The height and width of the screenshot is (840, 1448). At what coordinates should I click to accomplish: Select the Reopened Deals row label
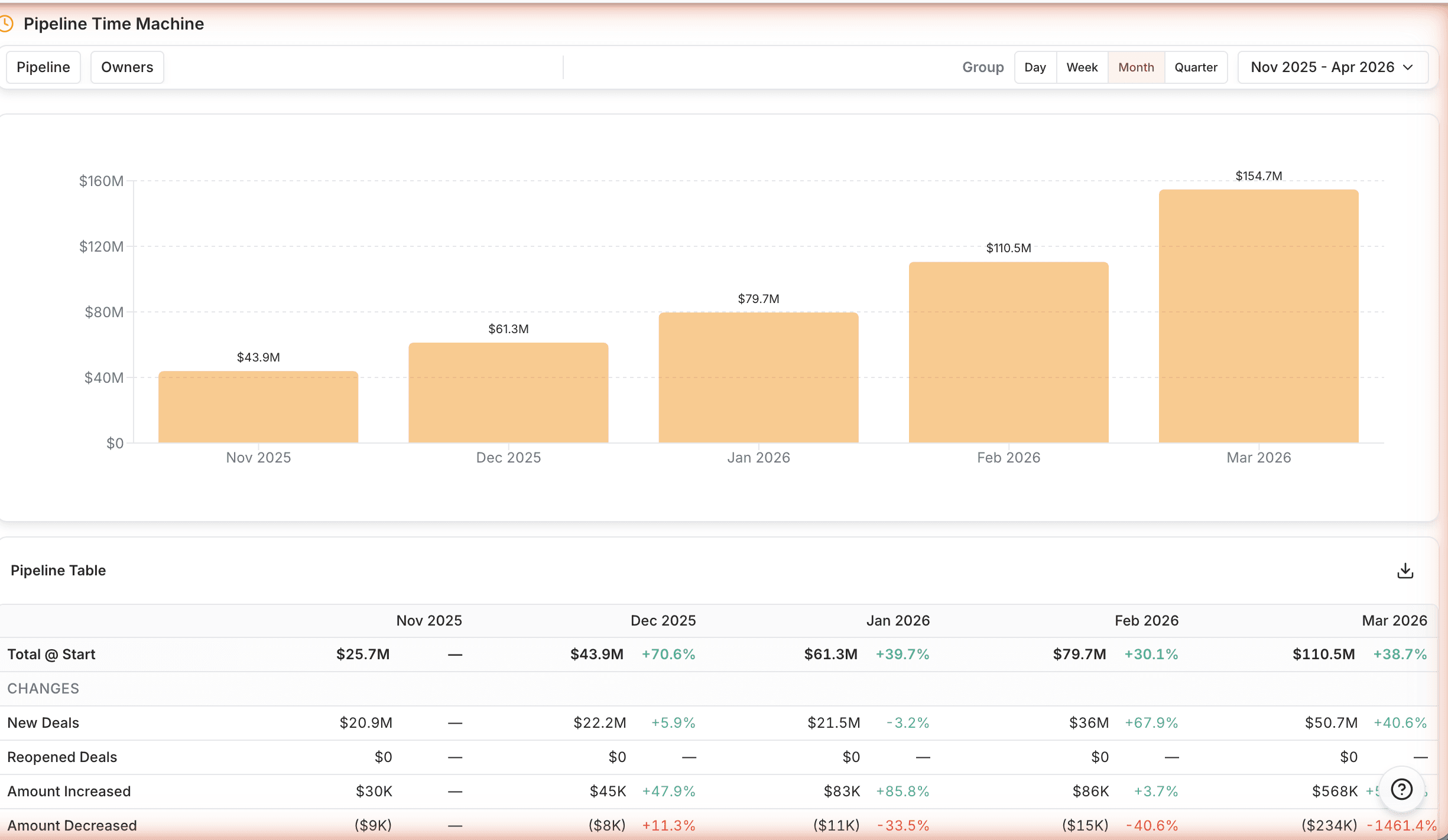click(62, 757)
